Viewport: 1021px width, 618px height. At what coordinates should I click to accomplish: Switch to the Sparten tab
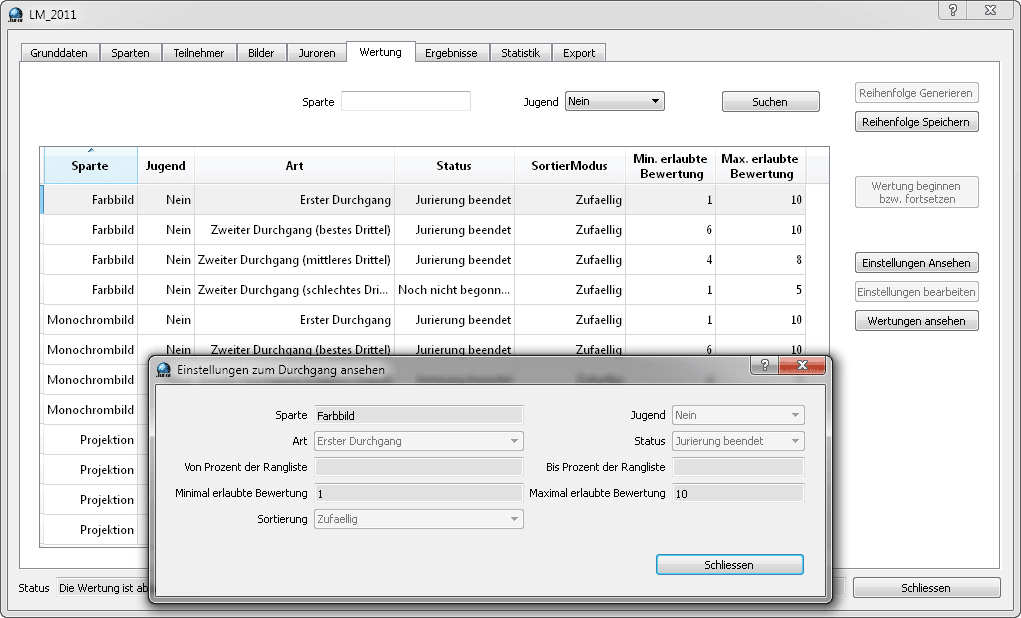[x=130, y=53]
